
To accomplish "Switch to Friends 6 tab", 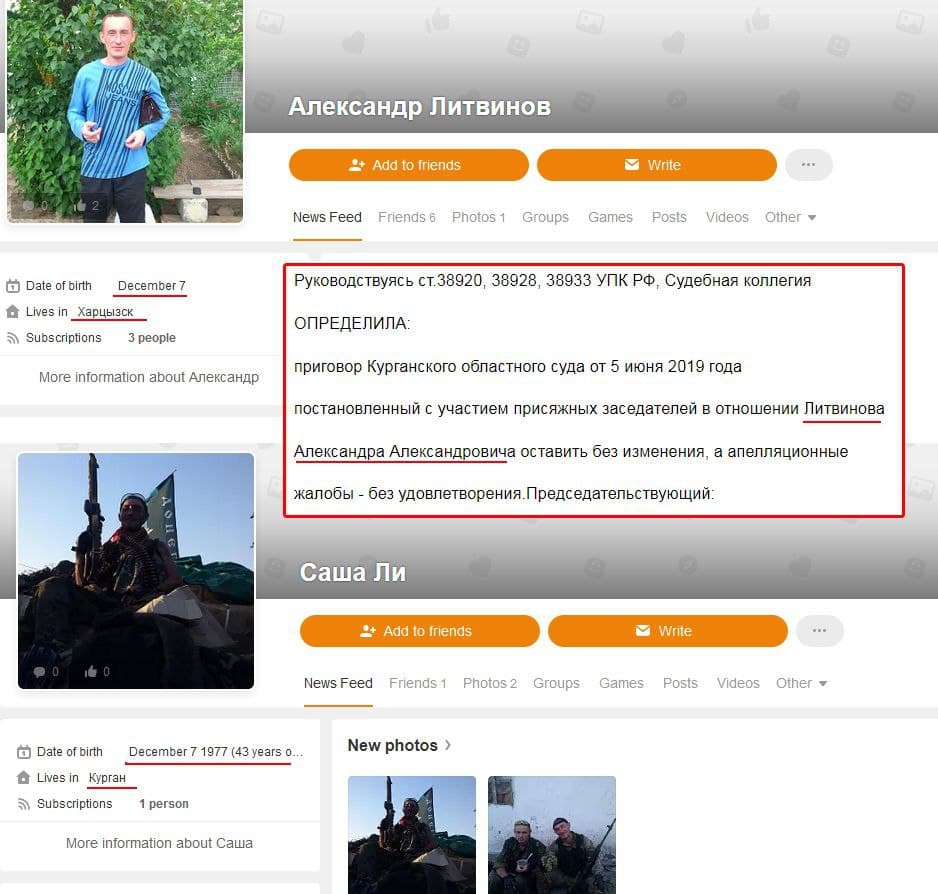I will tap(406, 217).
